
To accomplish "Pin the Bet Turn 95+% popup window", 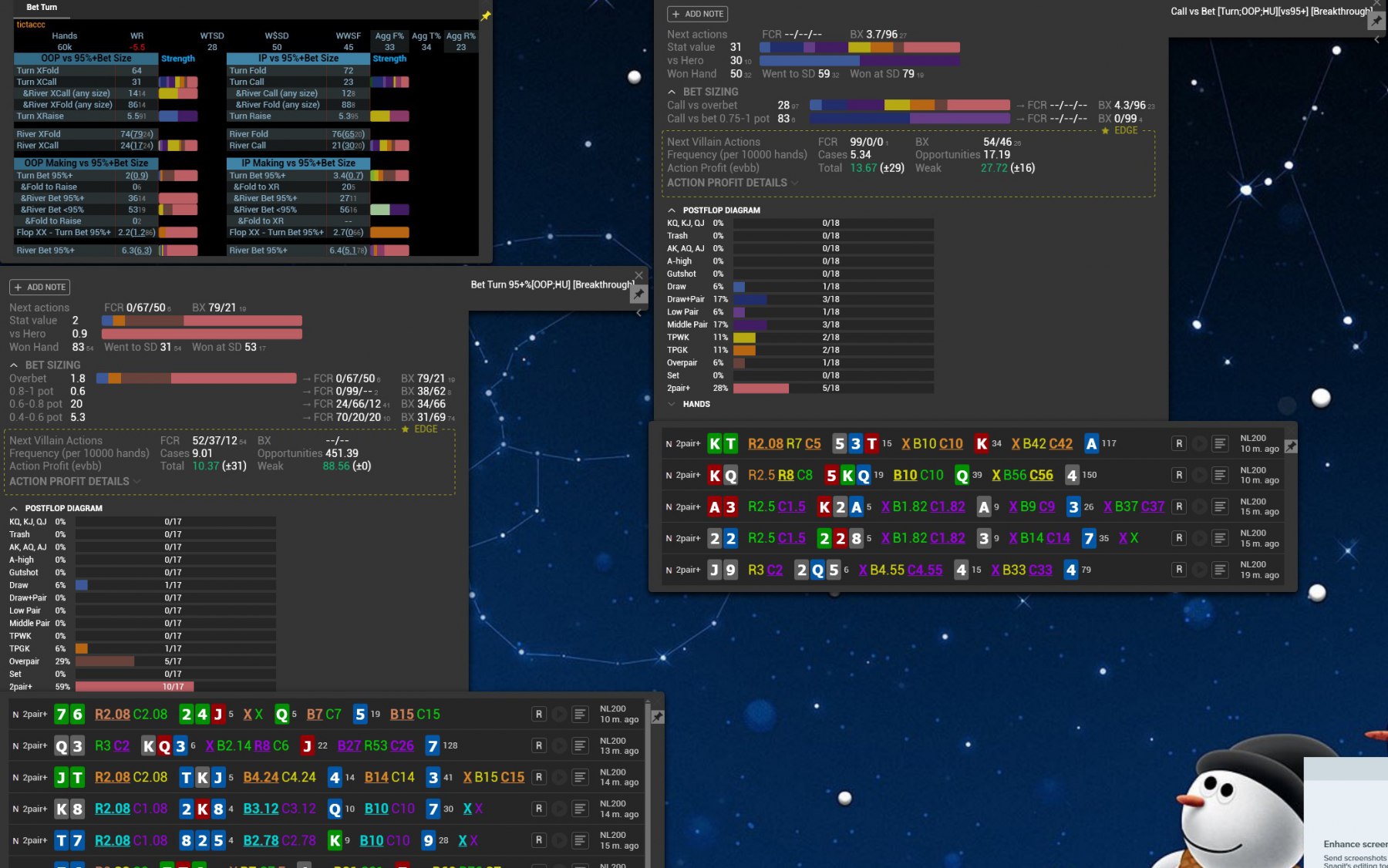I will [638, 294].
